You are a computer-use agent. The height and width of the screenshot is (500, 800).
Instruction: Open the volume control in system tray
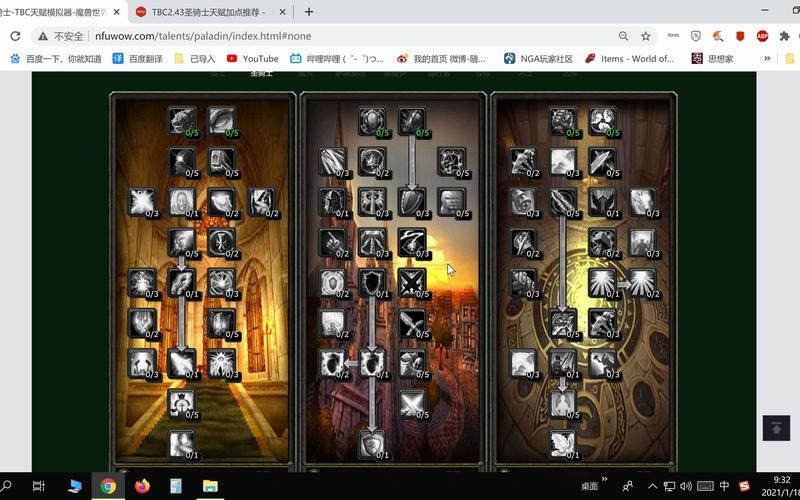(x=686, y=486)
